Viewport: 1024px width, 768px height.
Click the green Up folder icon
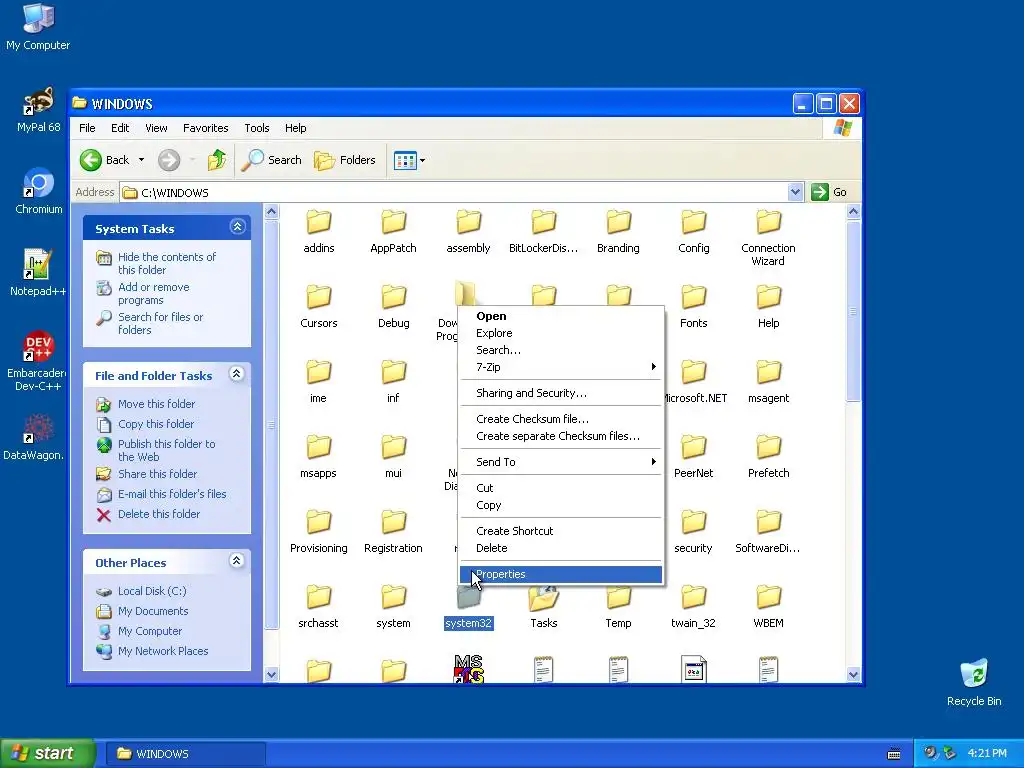217,160
